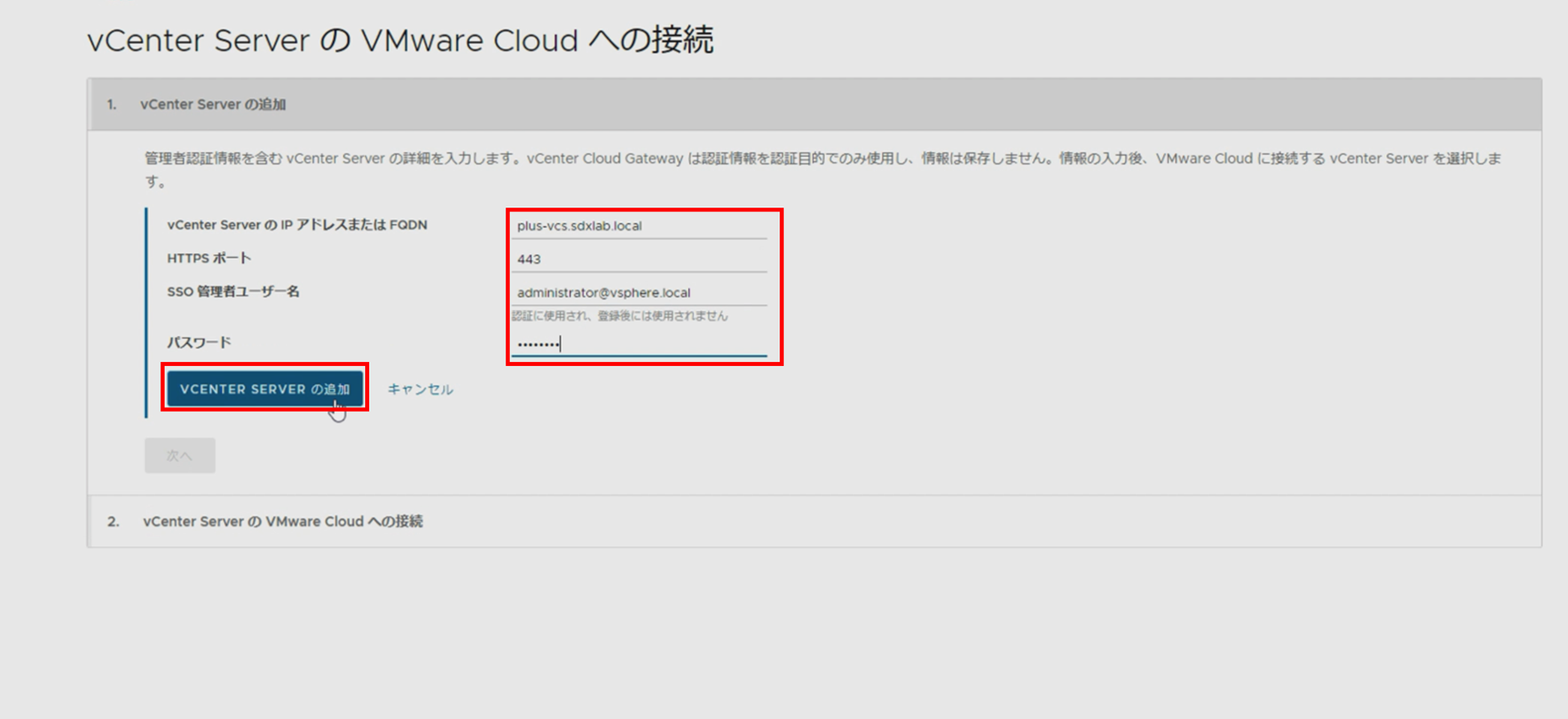Click the page title vCenter Server の VMware Cloud への接続
This screenshot has width=1568, height=719.
[x=400, y=40]
